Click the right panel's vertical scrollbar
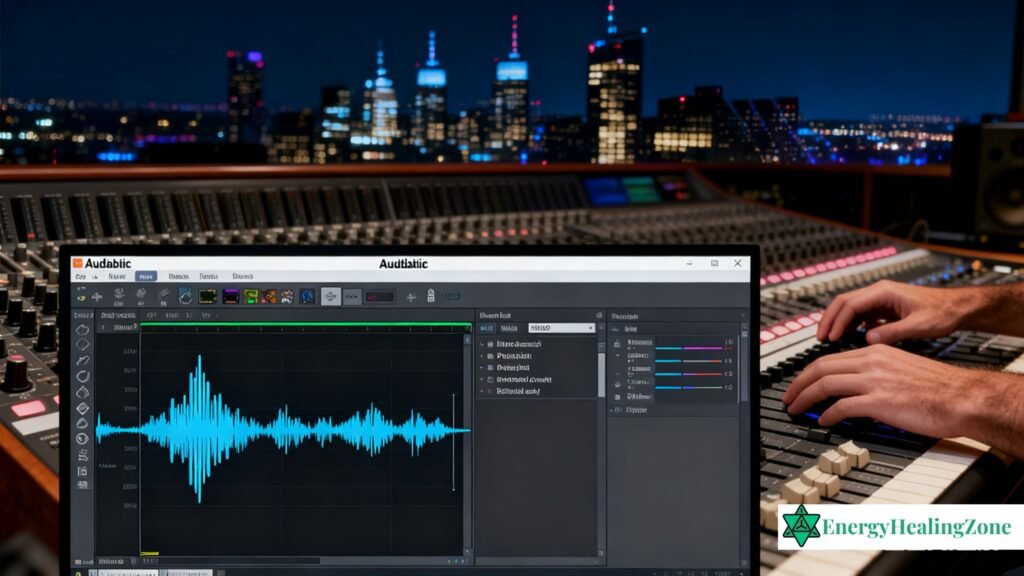Viewport: 1024px width, 576px height. tap(744, 364)
